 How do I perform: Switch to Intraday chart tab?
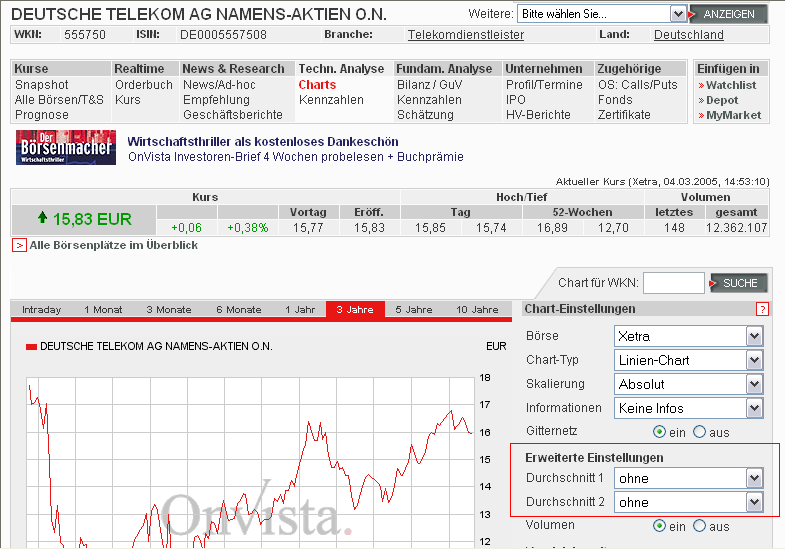coord(42,310)
